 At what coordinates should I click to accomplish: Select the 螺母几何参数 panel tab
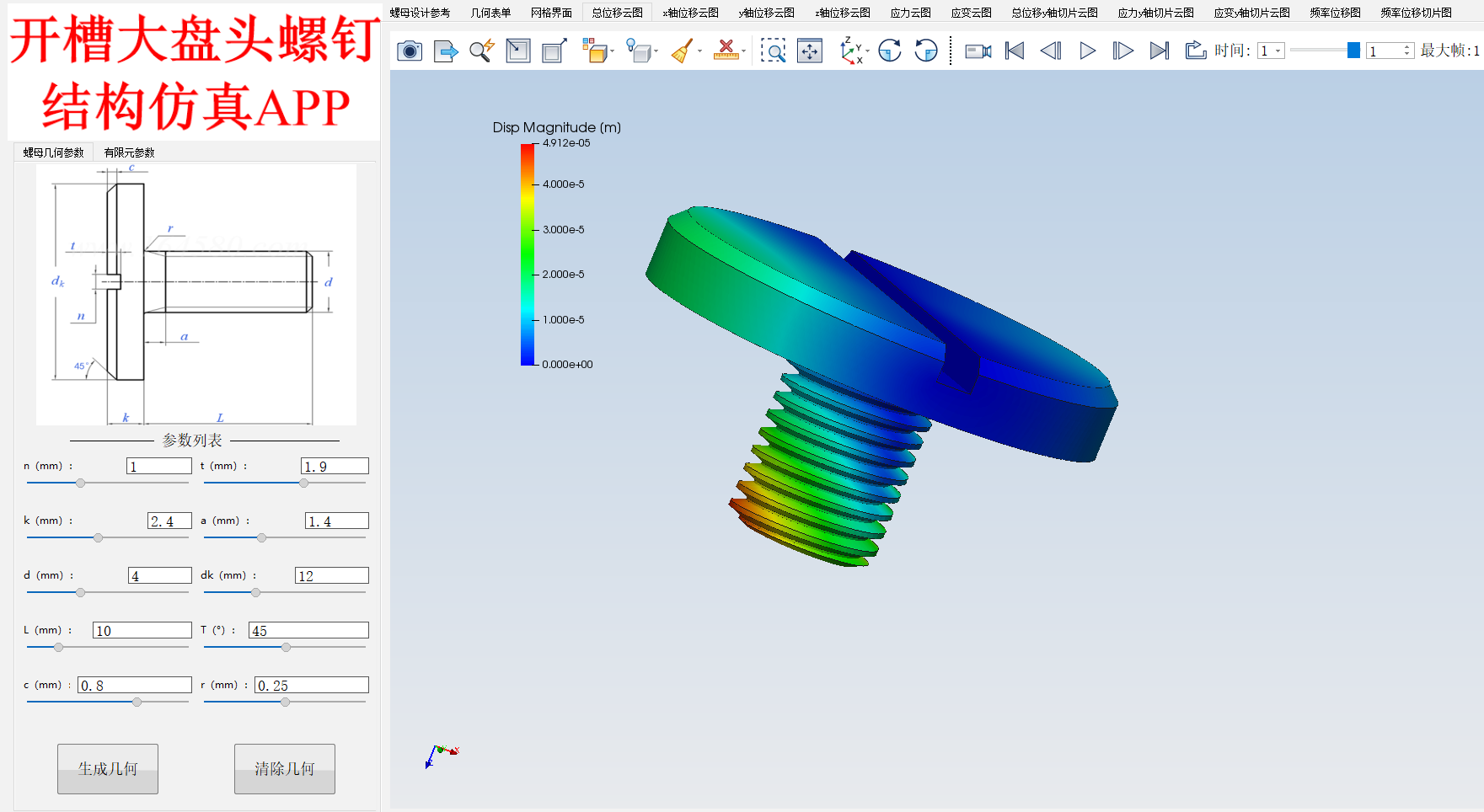pyautogui.click(x=53, y=152)
